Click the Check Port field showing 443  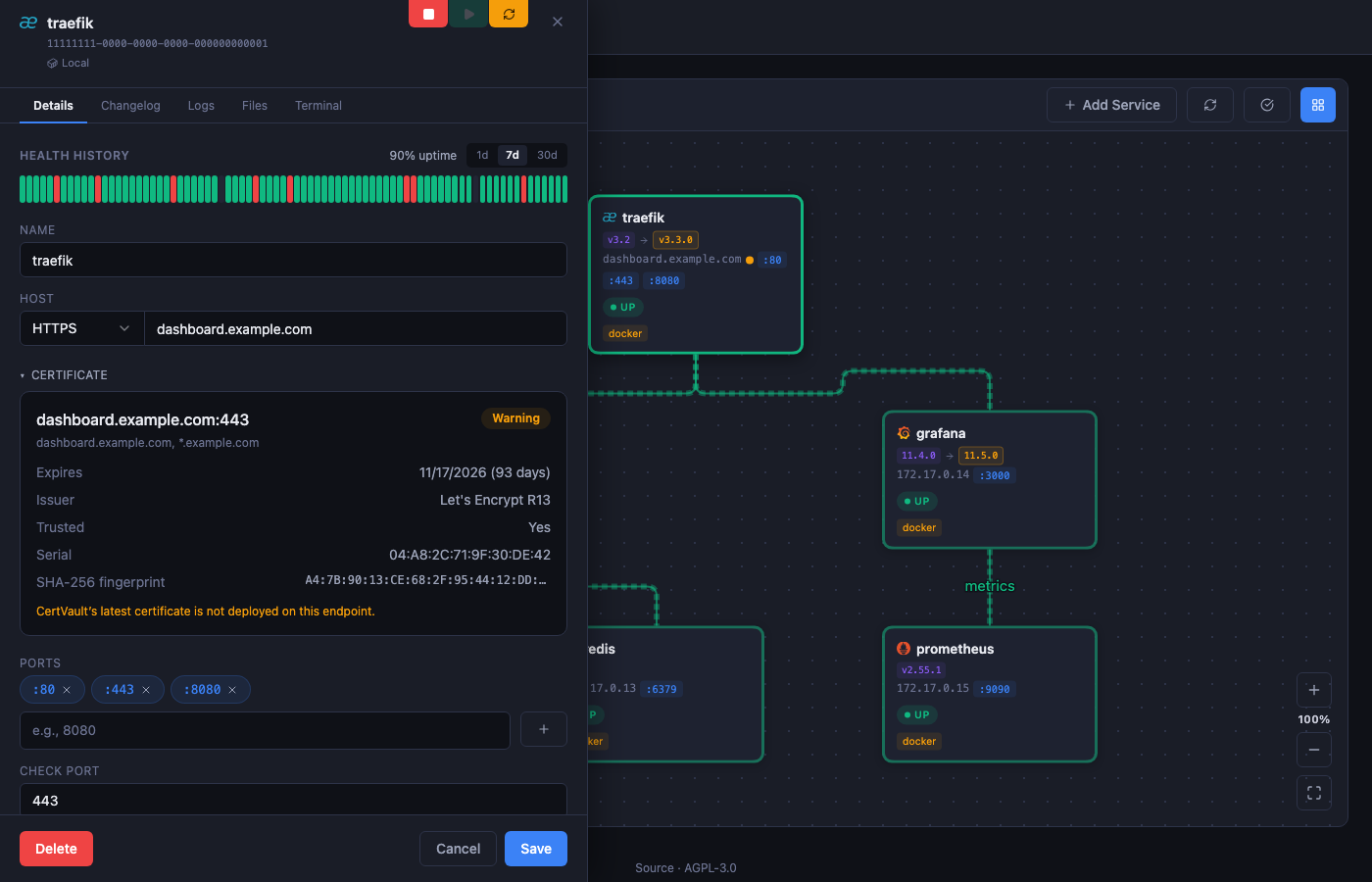[x=293, y=800]
